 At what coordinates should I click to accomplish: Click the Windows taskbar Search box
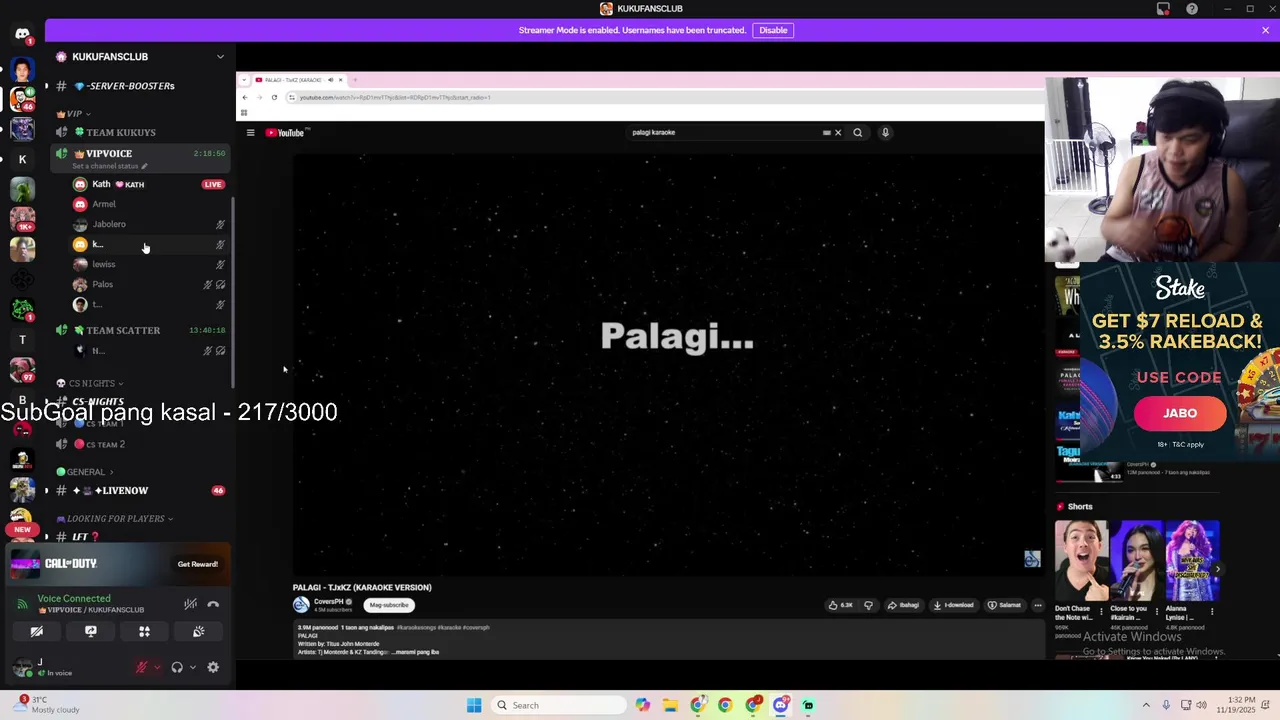[x=560, y=705]
